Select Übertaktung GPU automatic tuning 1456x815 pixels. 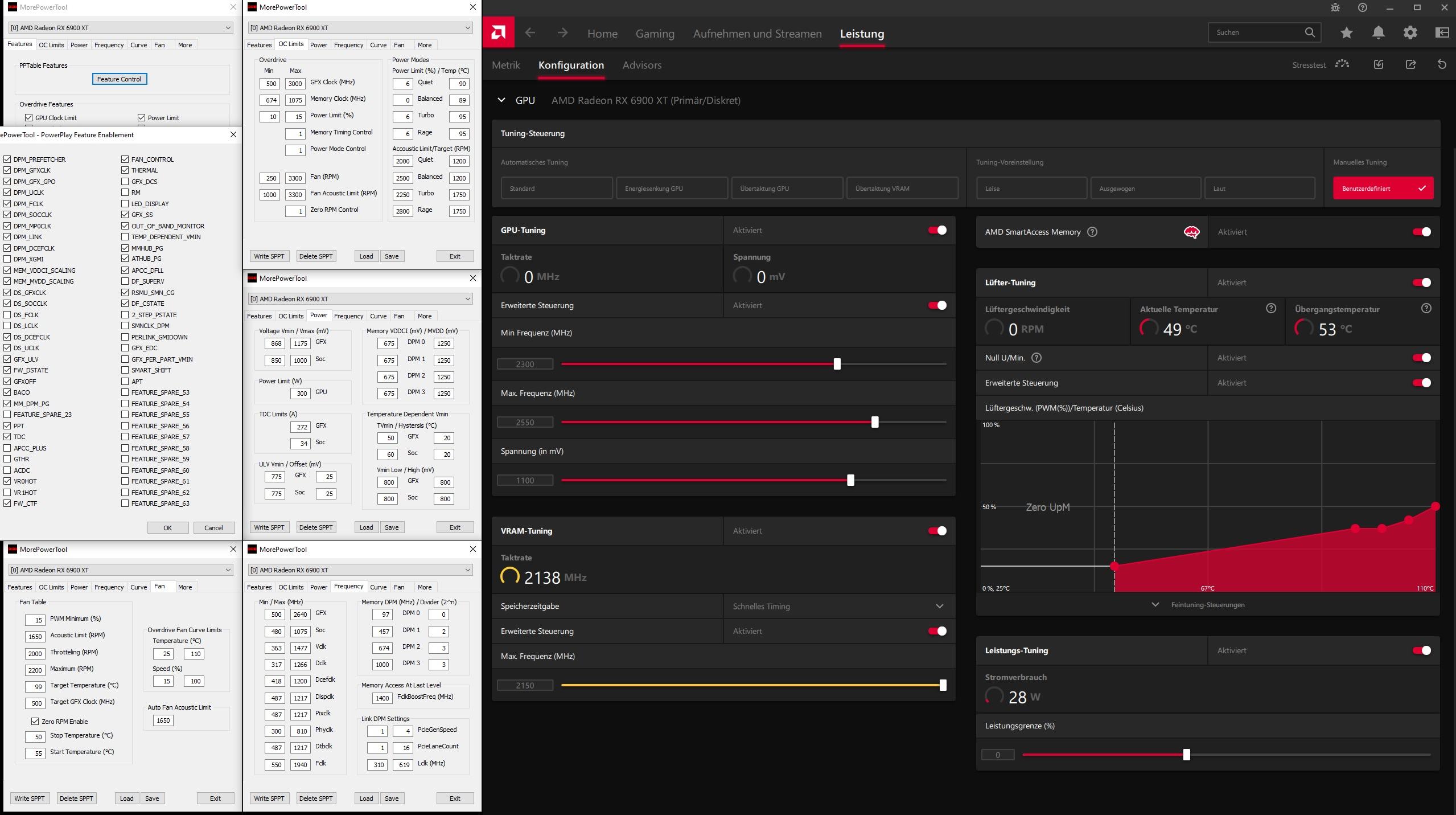(787, 189)
